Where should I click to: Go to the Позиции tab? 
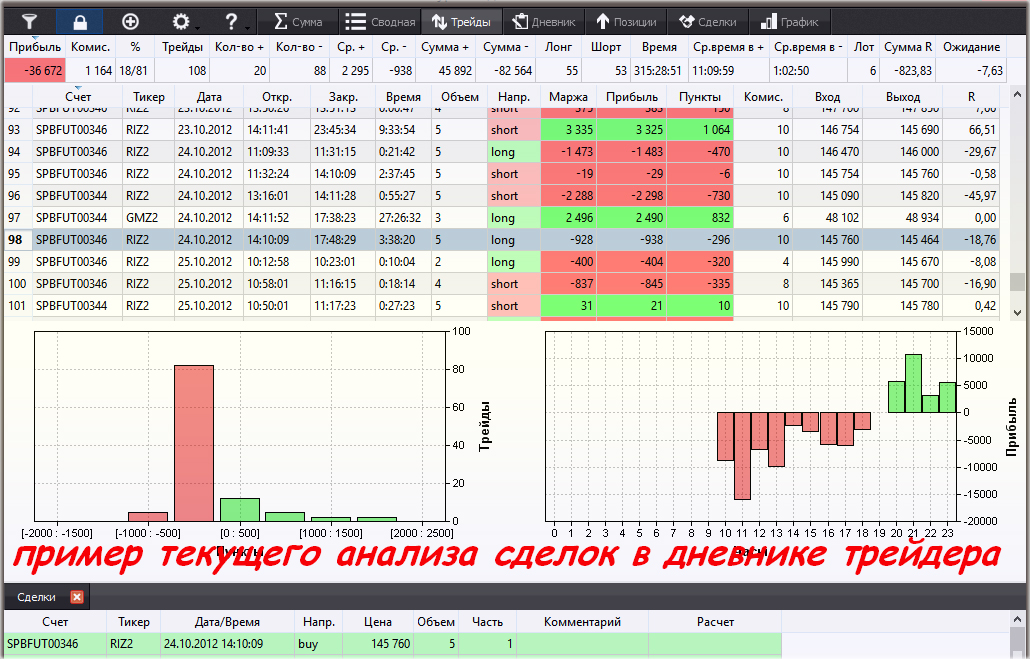627,21
